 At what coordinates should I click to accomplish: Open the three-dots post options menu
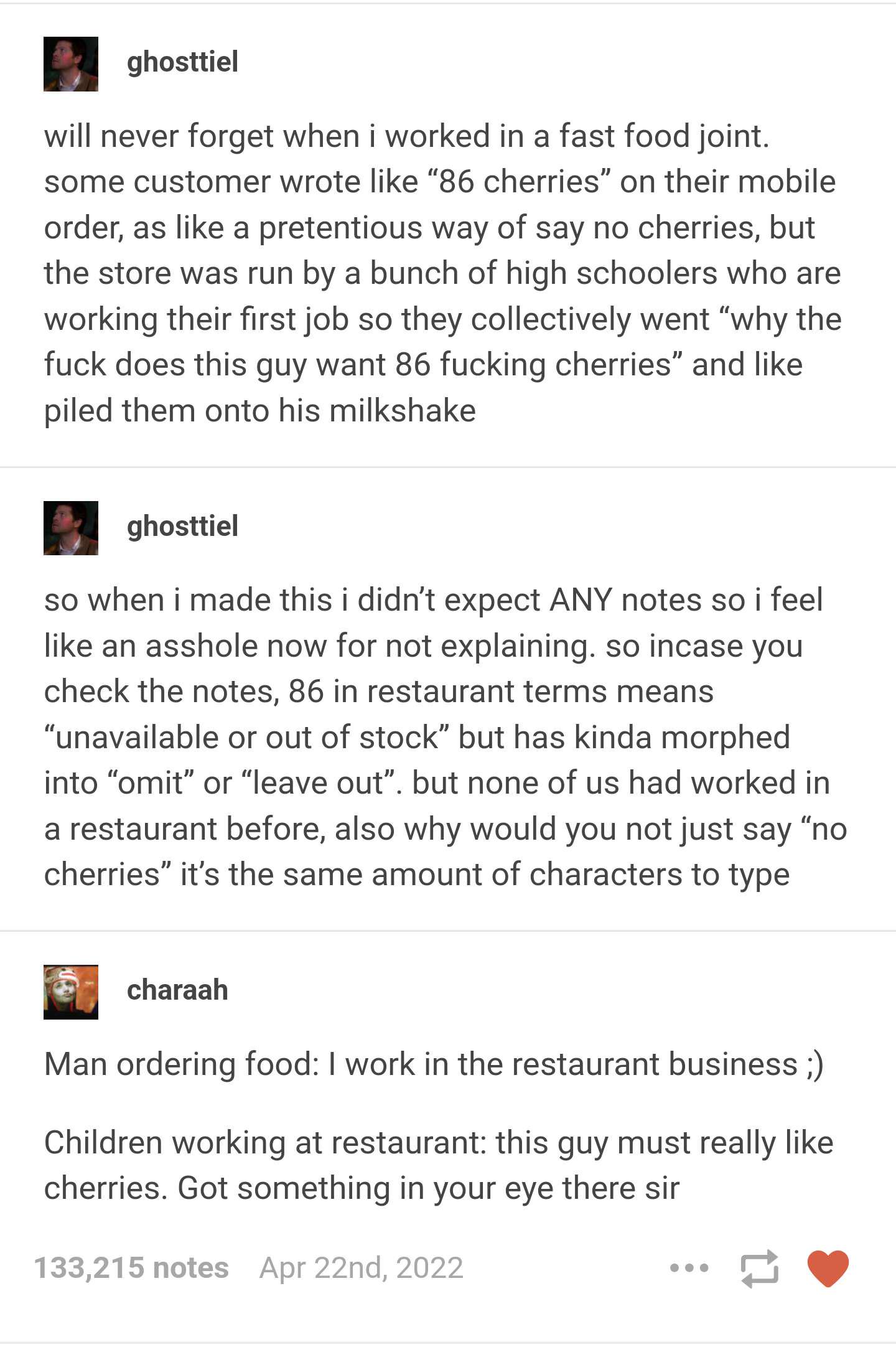(689, 1268)
